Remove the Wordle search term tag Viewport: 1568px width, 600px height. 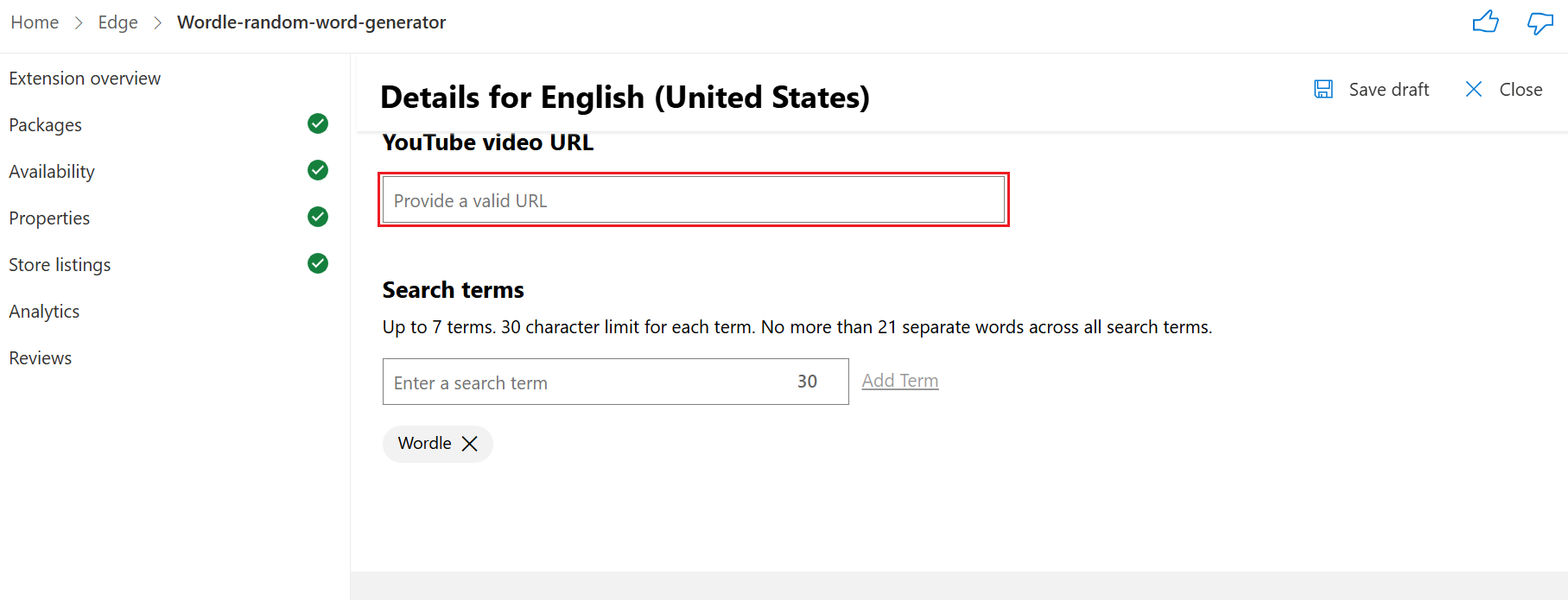469,443
